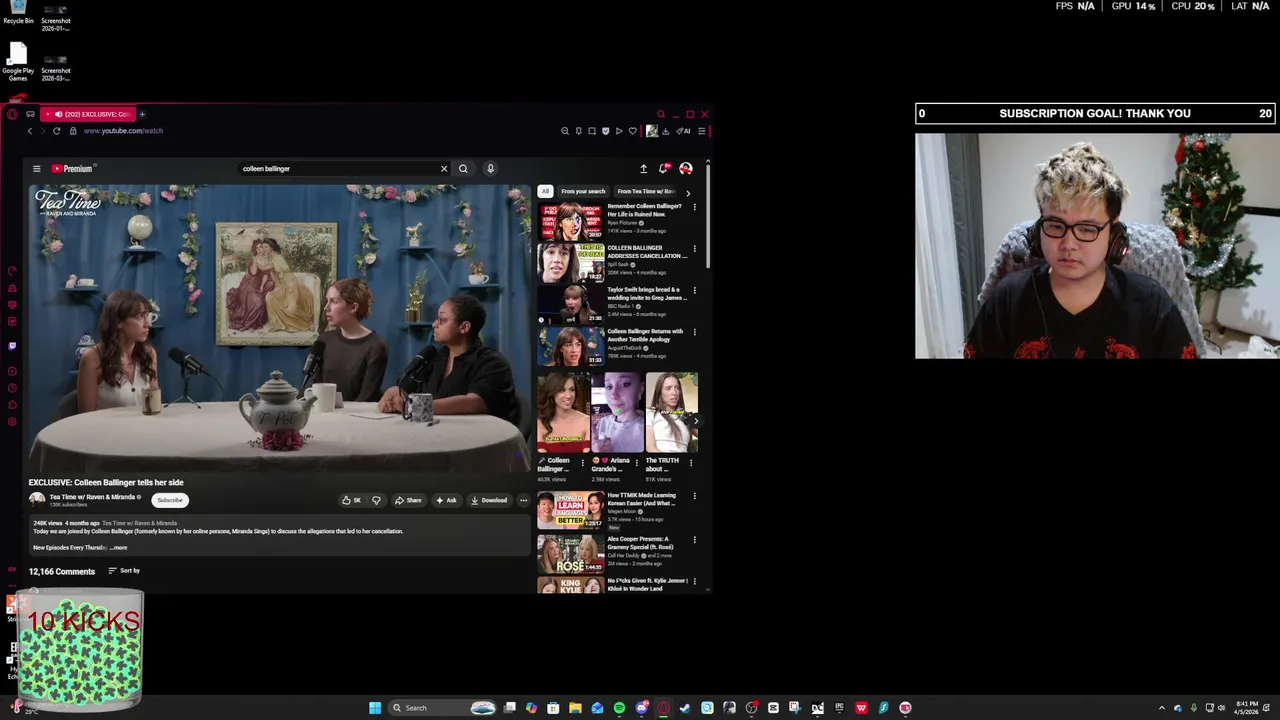Open the YouTube create/upload icon
The width and height of the screenshot is (1280, 720).
(x=643, y=169)
